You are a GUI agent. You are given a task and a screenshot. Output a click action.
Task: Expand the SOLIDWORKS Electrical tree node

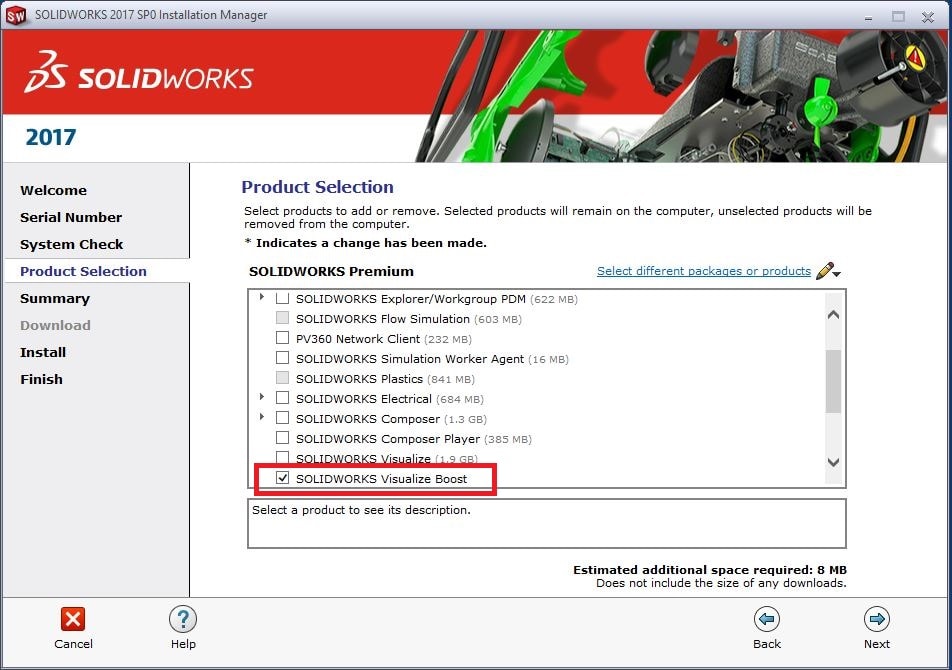[x=262, y=397]
